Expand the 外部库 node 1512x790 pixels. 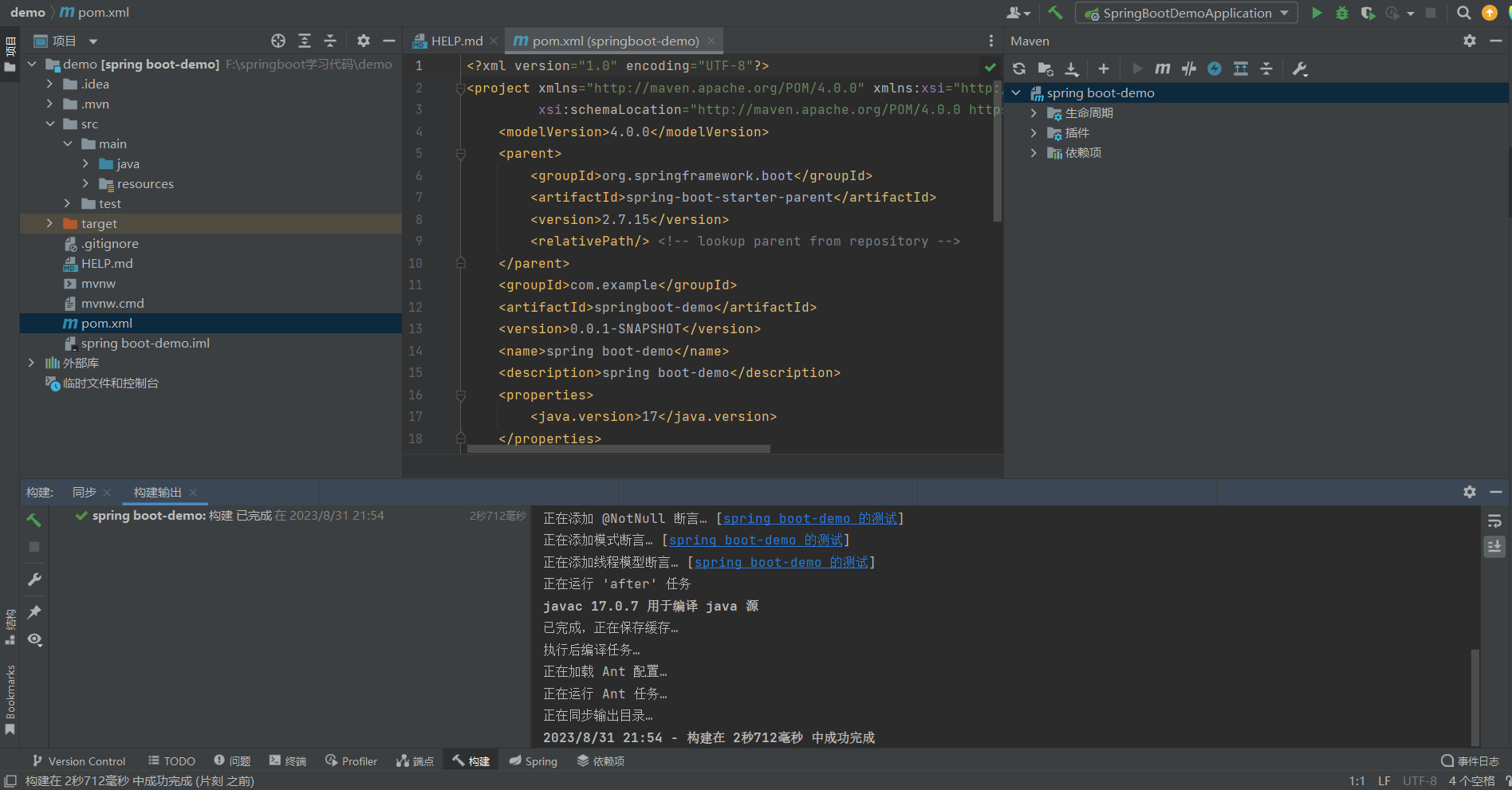31,363
